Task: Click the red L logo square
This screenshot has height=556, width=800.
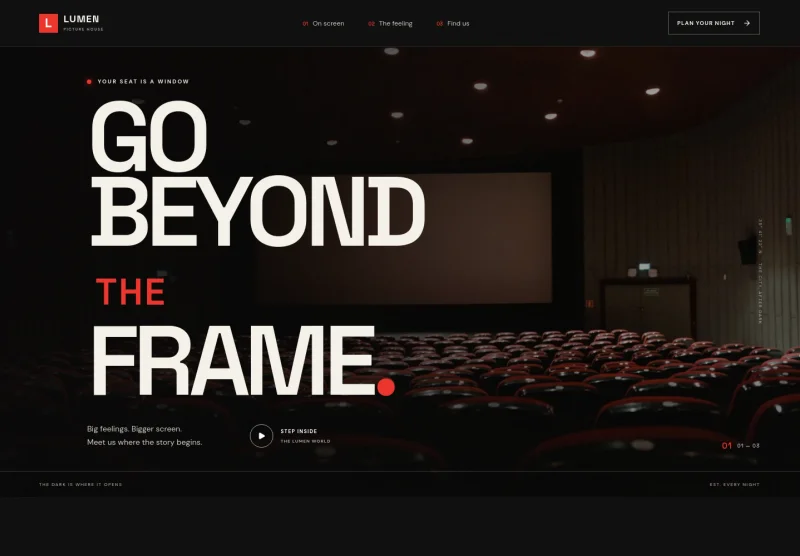Action: point(48,23)
